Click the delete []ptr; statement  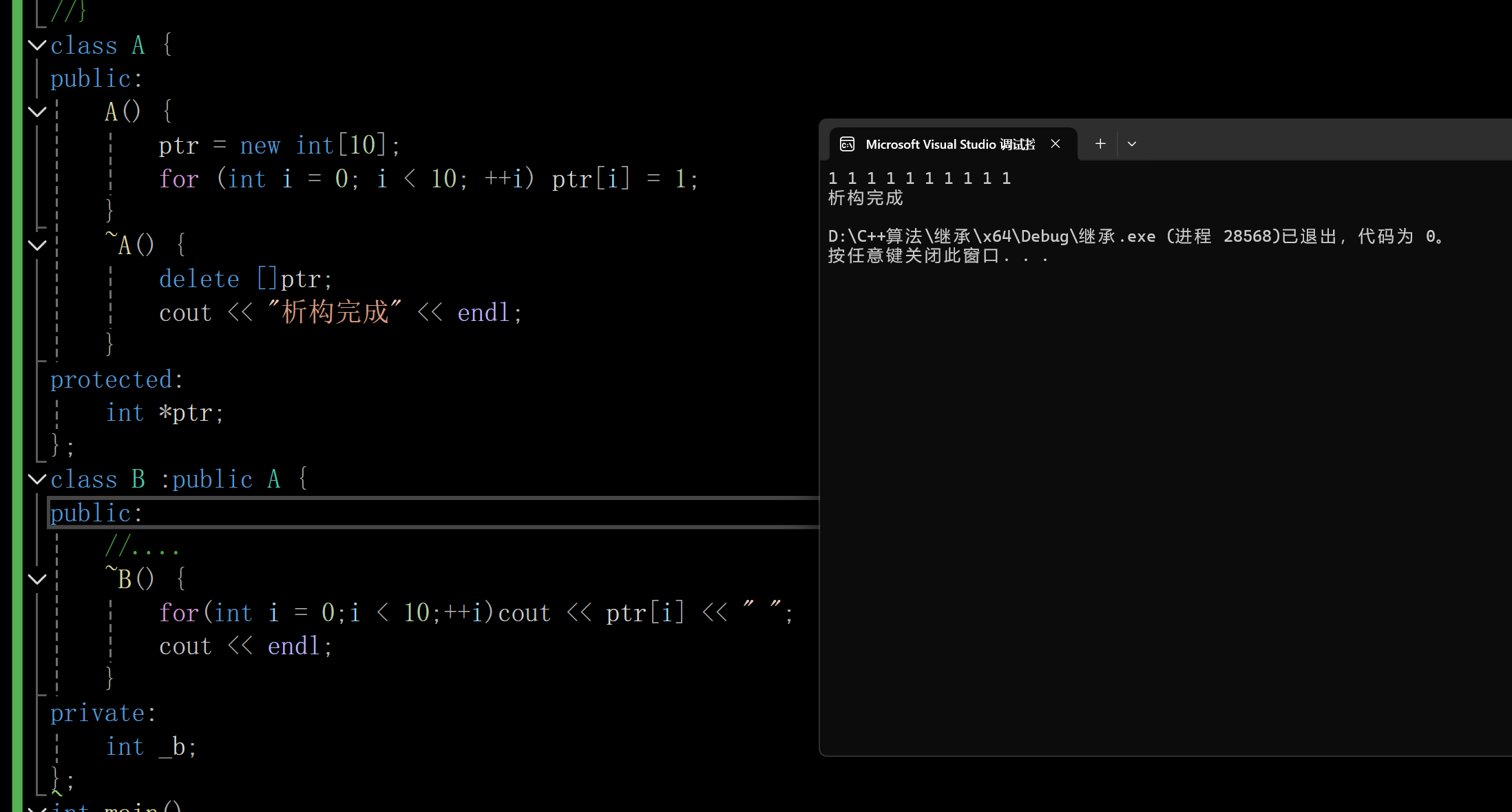pyautogui.click(x=246, y=280)
